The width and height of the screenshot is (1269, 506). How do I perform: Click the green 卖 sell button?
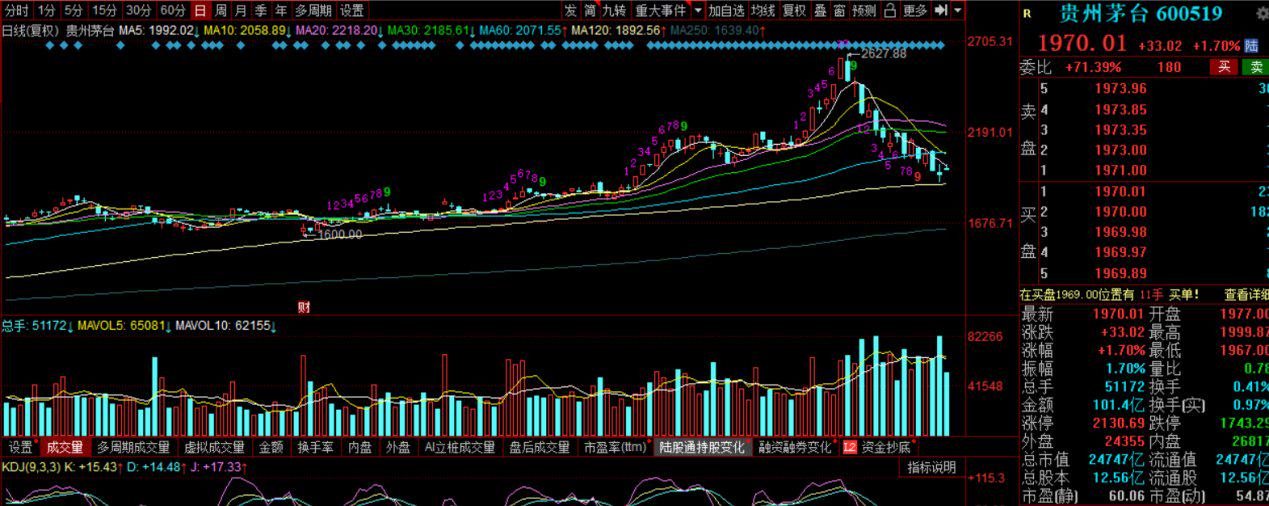pos(1254,67)
